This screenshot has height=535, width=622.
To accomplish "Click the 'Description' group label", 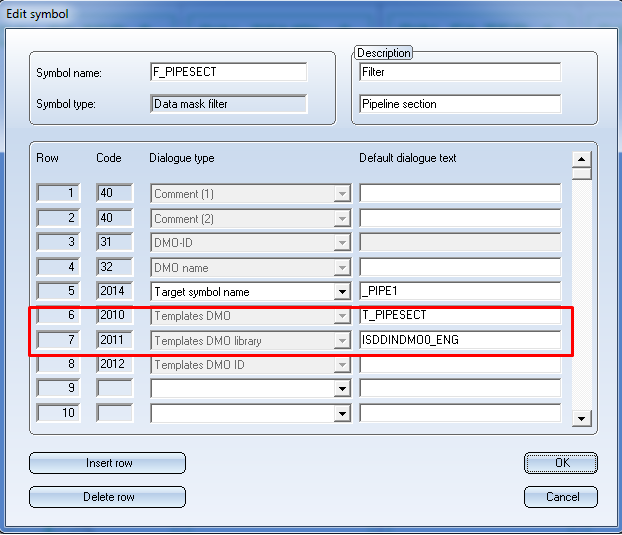I will point(384,53).
